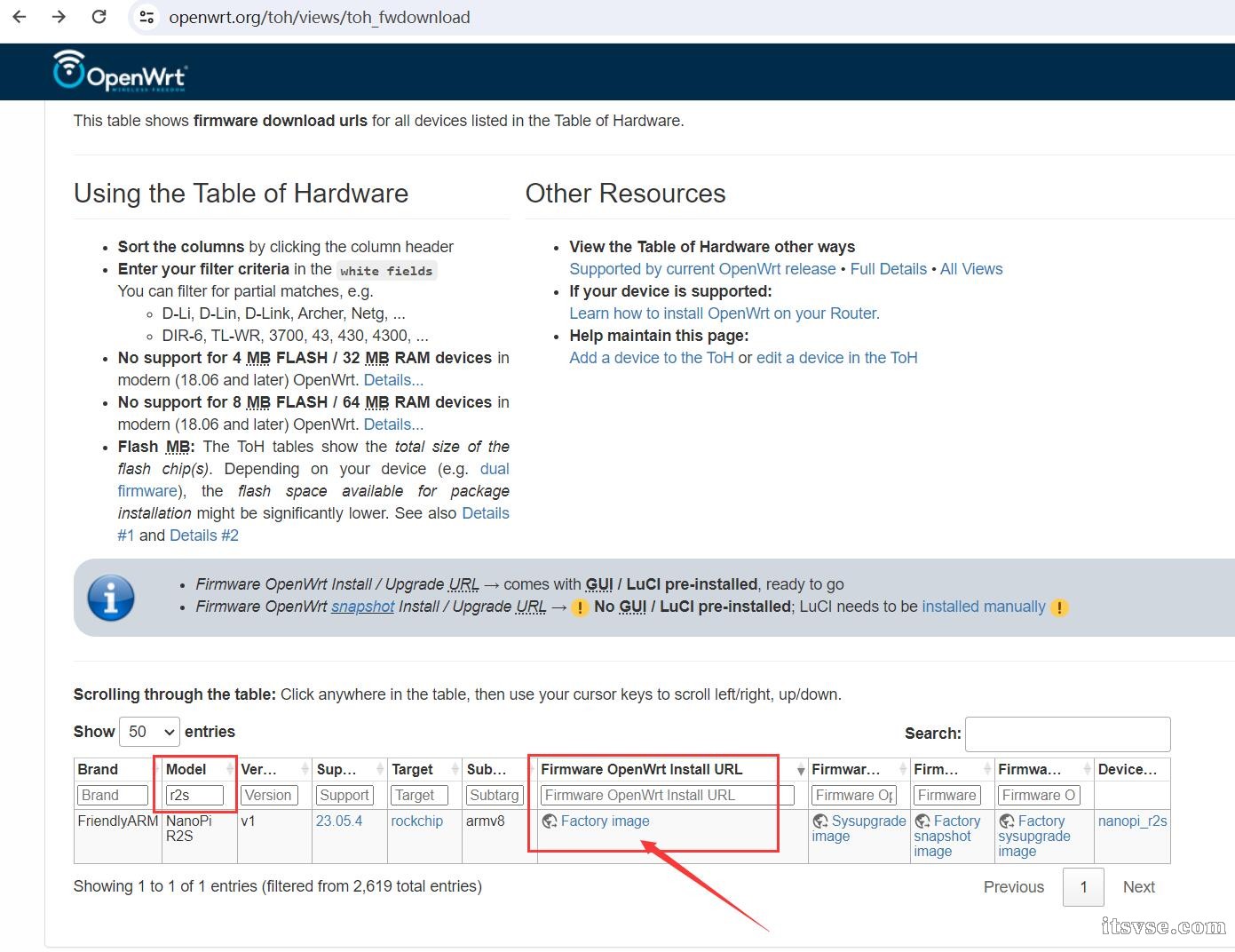The height and width of the screenshot is (952, 1235).
Task: Click the Version filter field
Action: (269, 796)
